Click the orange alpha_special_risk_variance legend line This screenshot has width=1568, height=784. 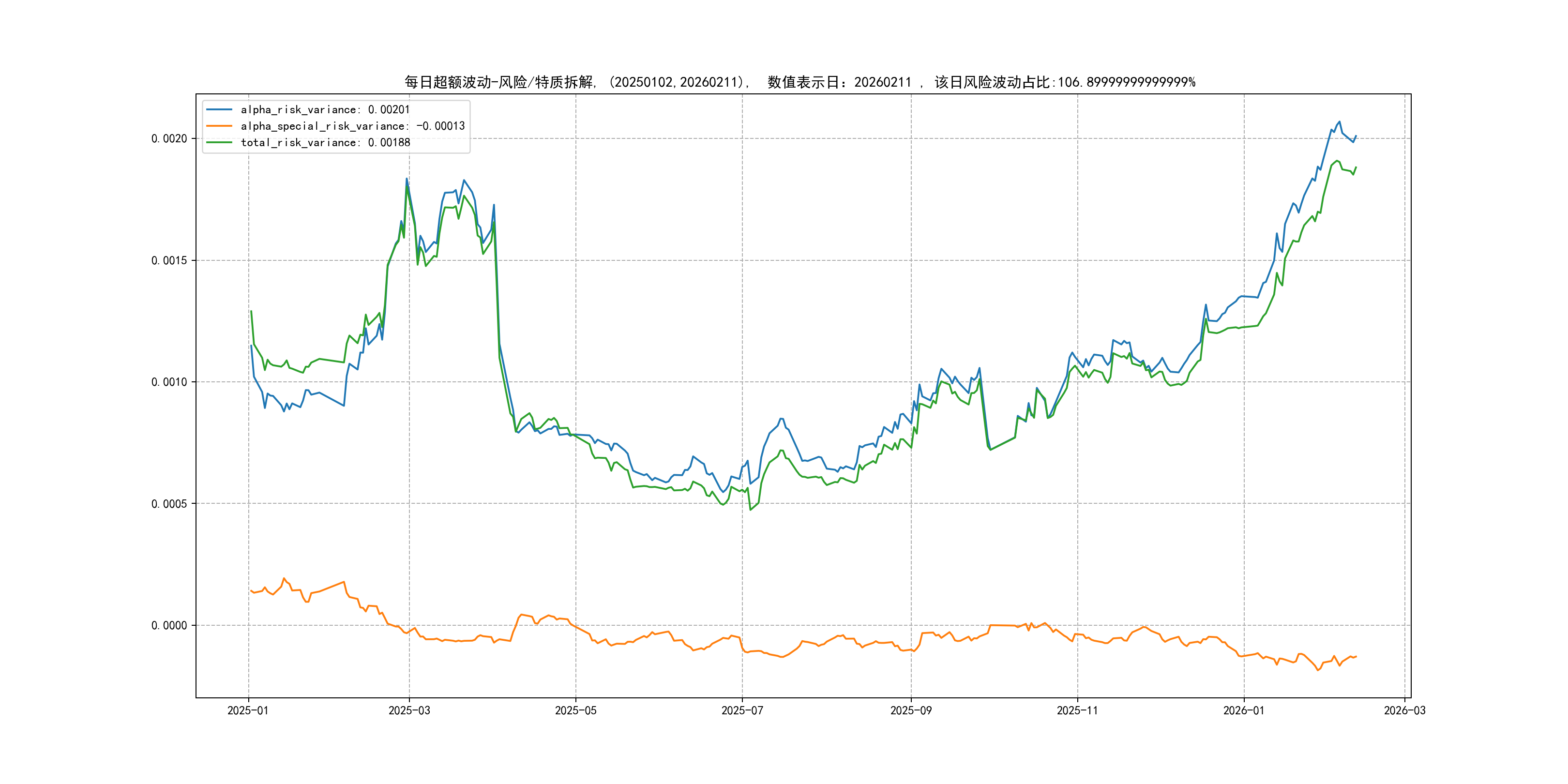pyautogui.click(x=219, y=126)
